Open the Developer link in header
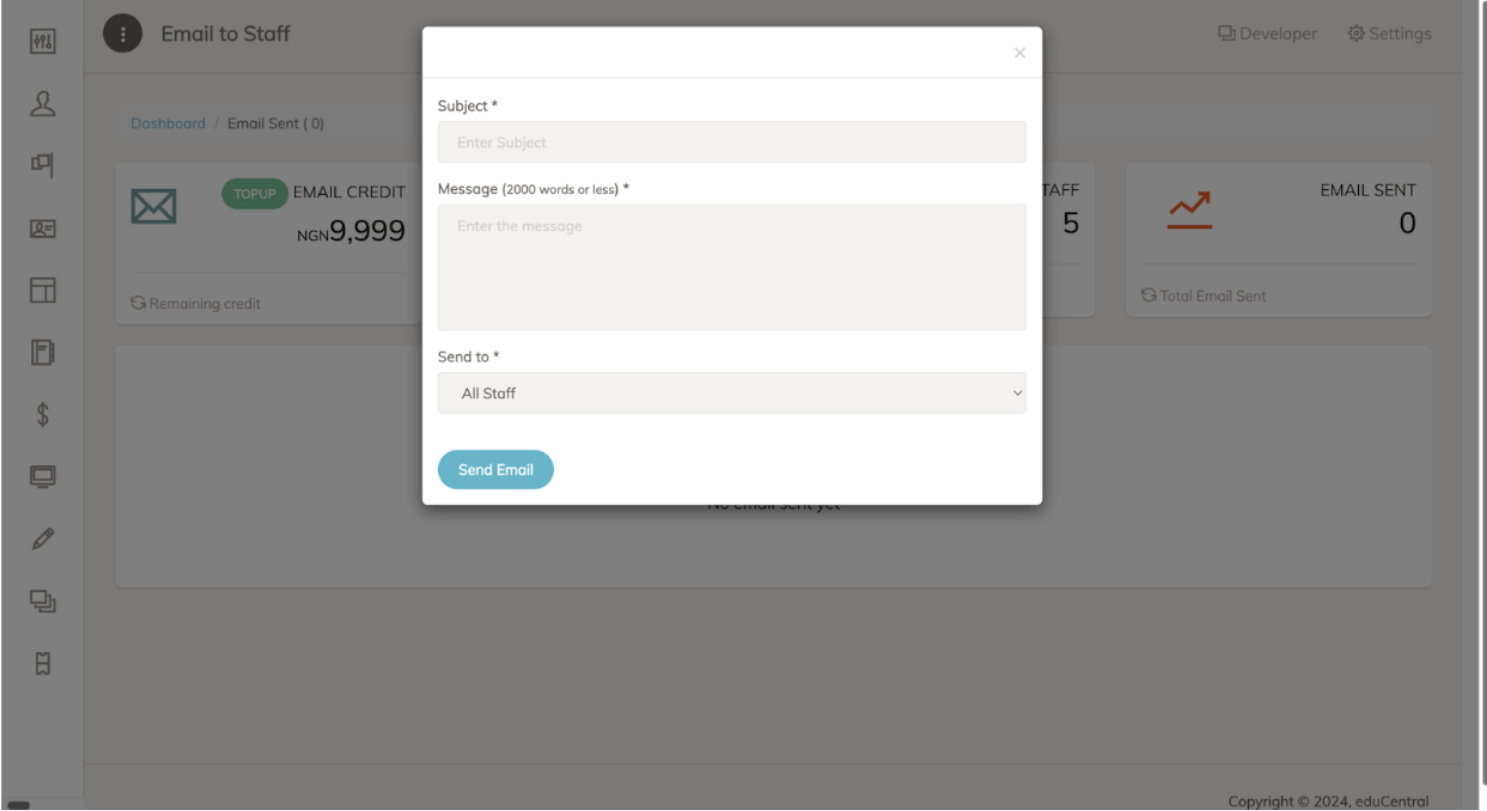The image size is (1487, 811). pos(1267,34)
